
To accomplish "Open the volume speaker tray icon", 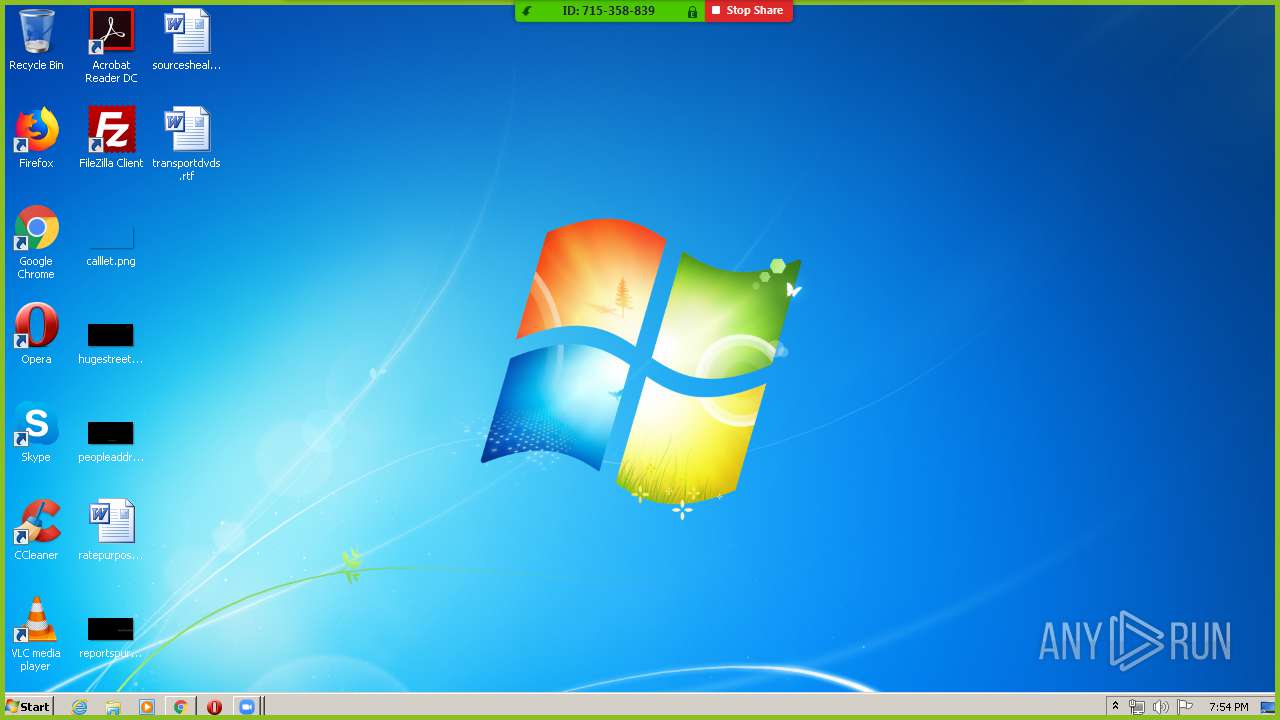I will tap(1161, 707).
